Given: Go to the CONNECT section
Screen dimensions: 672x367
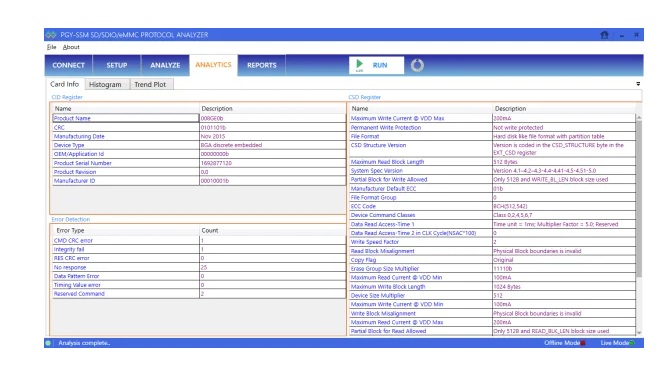Looking at the screenshot, I should [x=69, y=65].
